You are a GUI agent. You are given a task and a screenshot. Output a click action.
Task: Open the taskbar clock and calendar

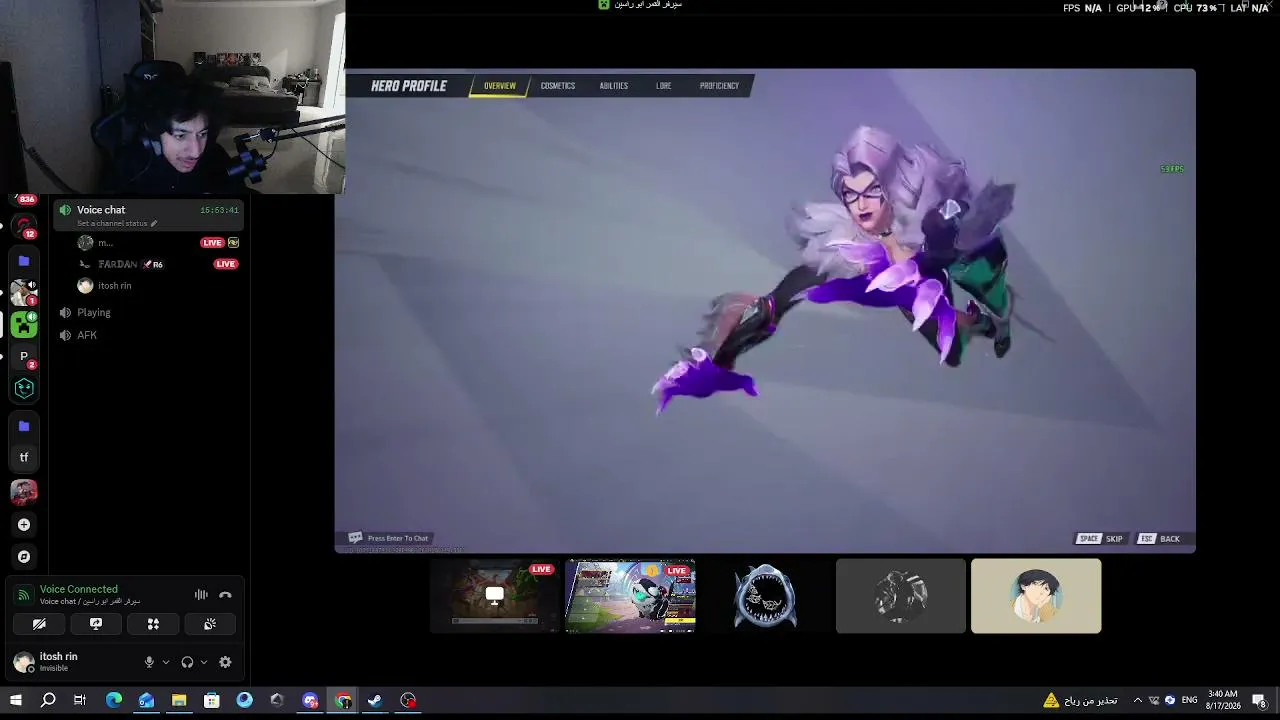pyautogui.click(x=1223, y=700)
